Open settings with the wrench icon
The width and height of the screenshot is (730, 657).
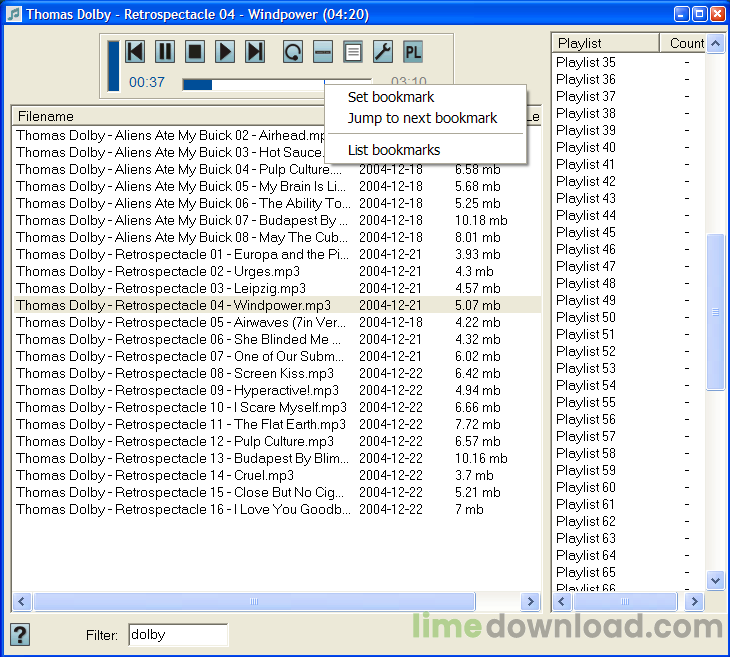coord(382,52)
